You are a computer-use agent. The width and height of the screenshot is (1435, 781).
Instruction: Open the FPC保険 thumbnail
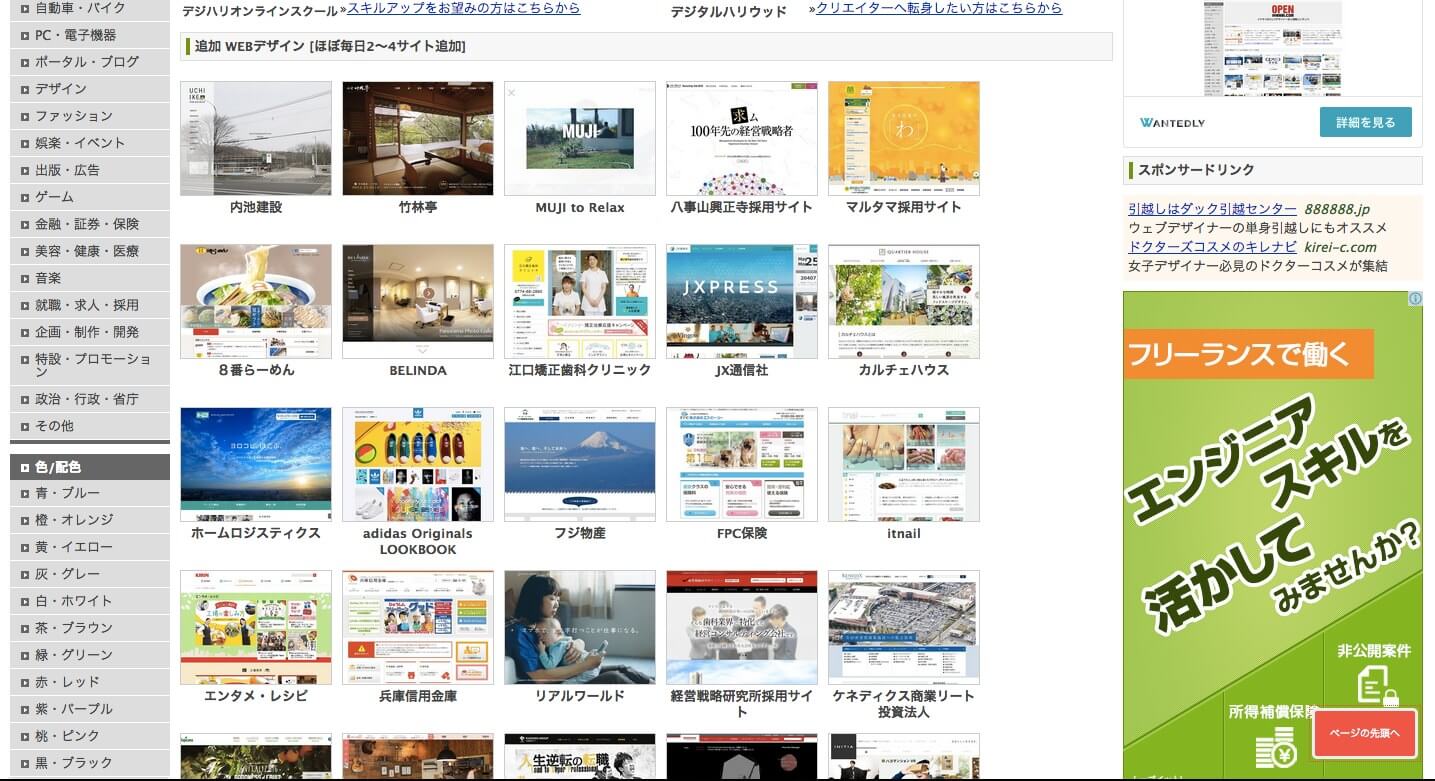click(x=742, y=465)
